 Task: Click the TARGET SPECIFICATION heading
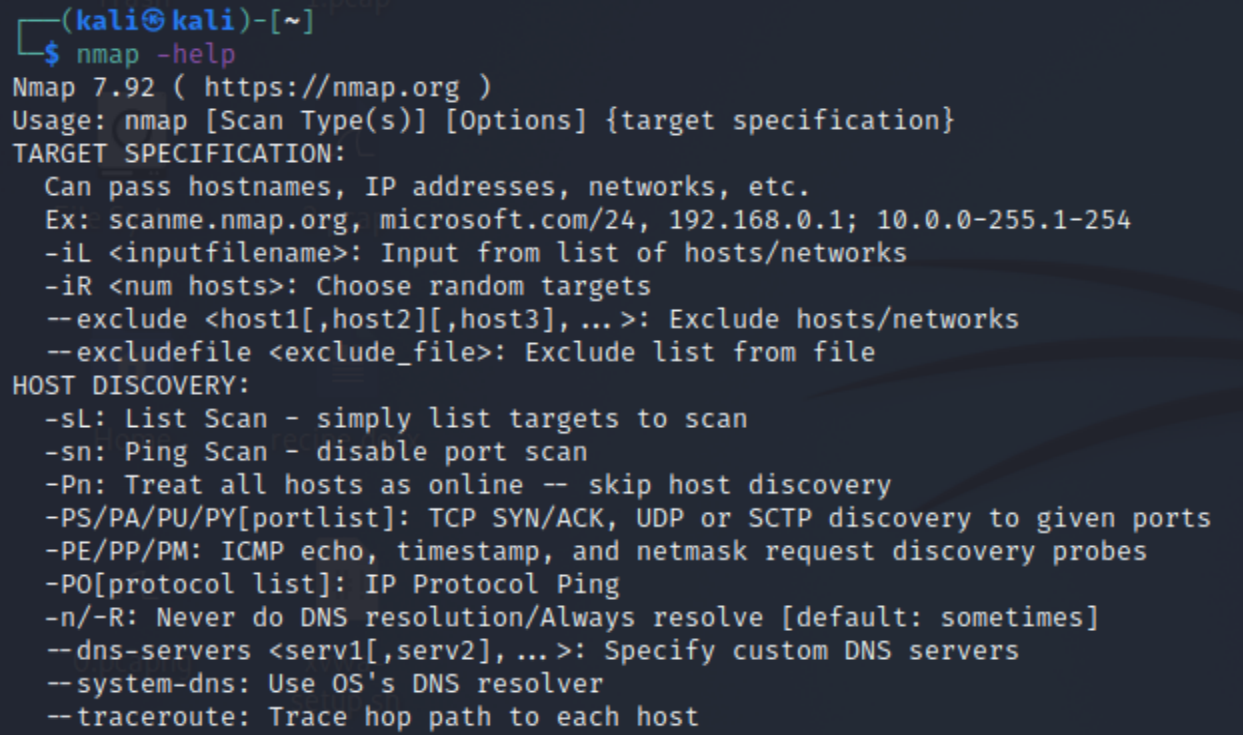179,154
